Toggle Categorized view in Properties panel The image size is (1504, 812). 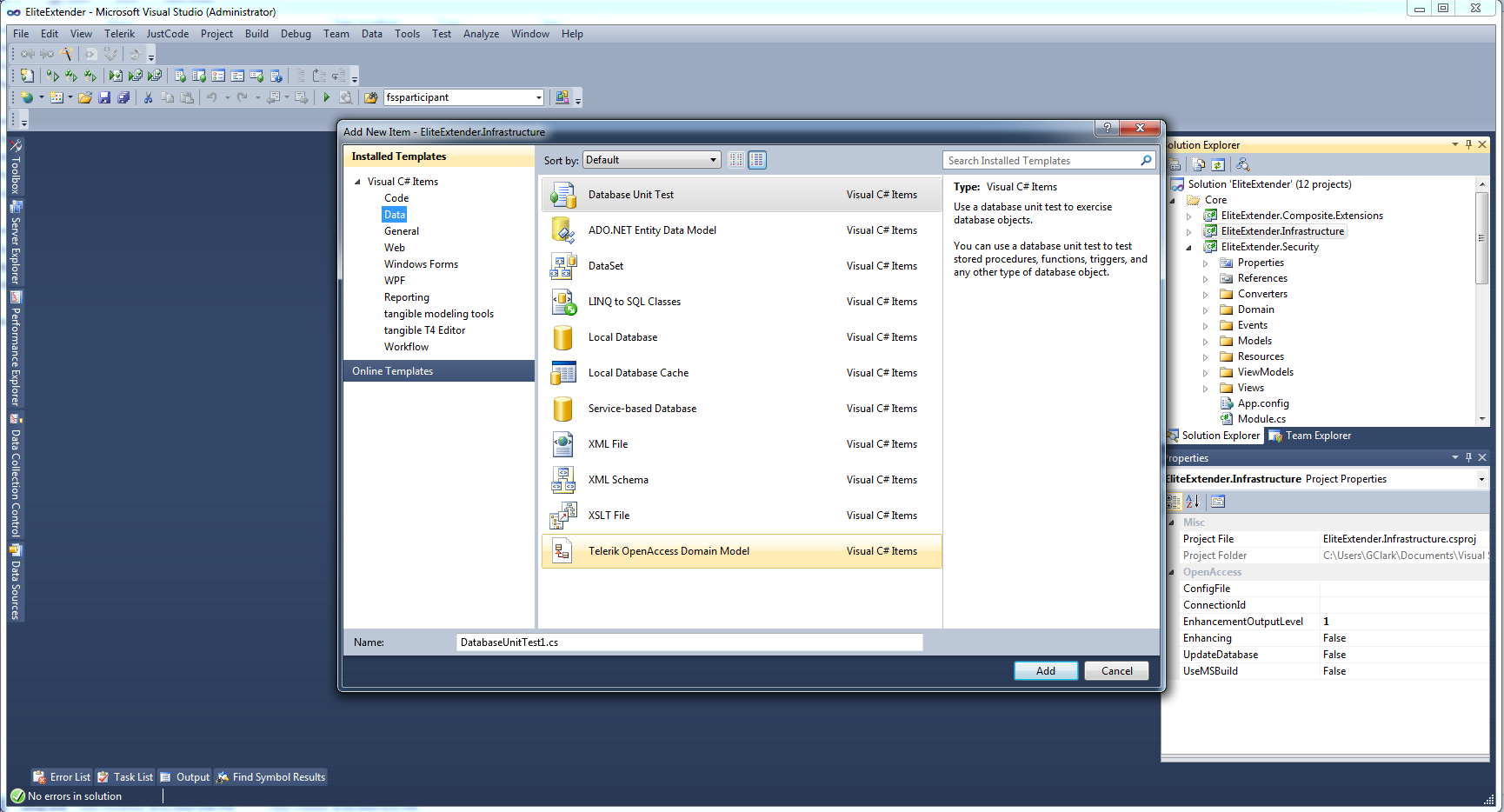pos(1174,502)
